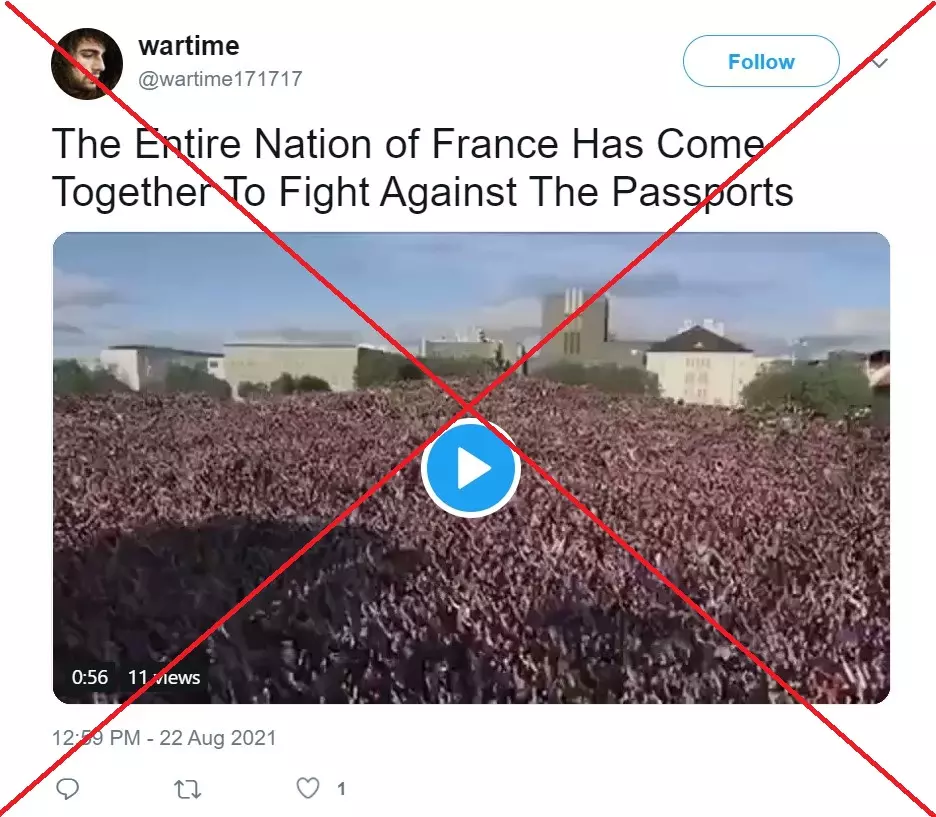
Task: Like the tweet with the heart icon
Action: tap(308, 788)
